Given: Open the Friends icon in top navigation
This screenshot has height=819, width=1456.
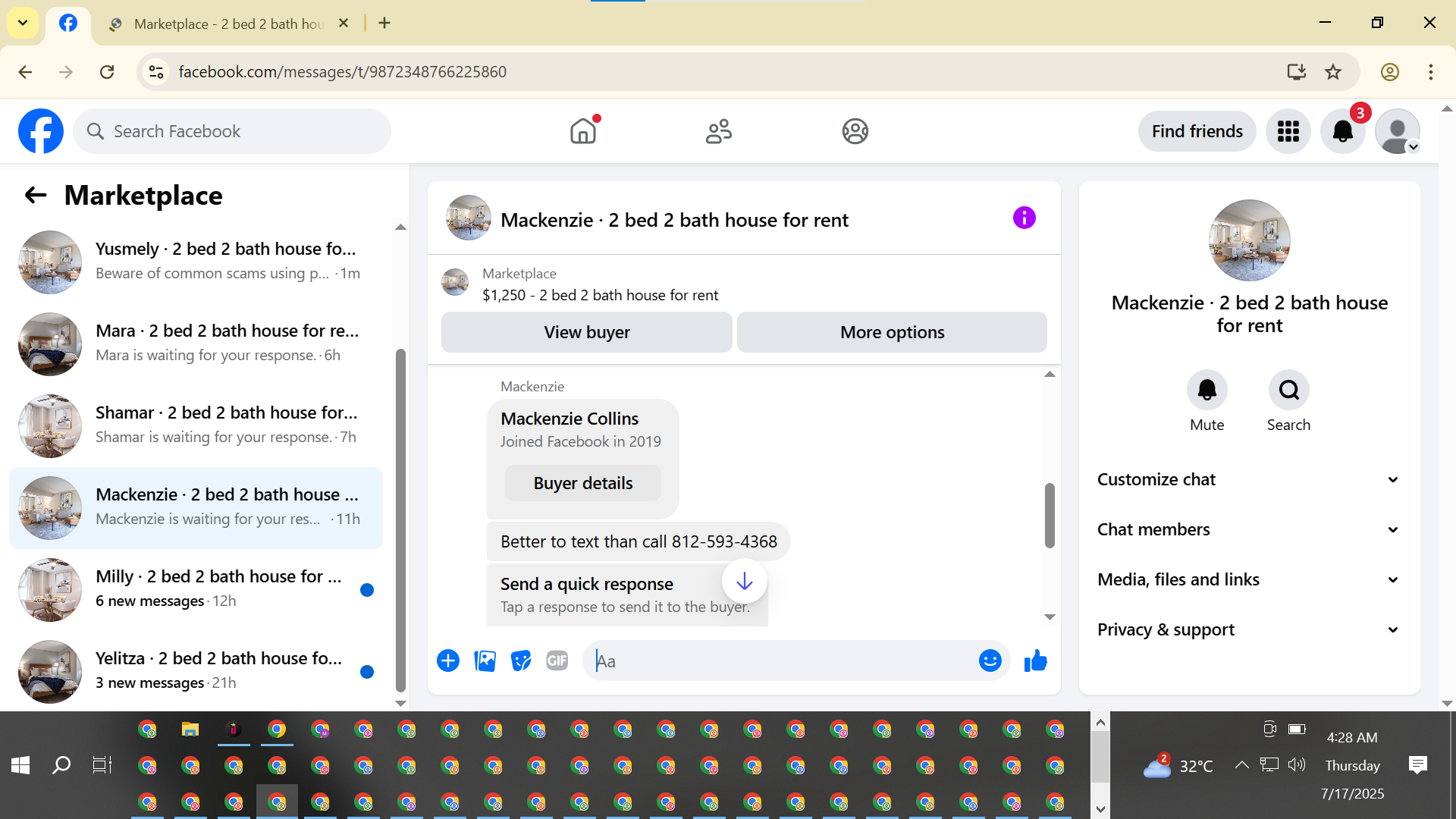Looking at the screenshot, I should pyautogui.click(x=718, y=131).
